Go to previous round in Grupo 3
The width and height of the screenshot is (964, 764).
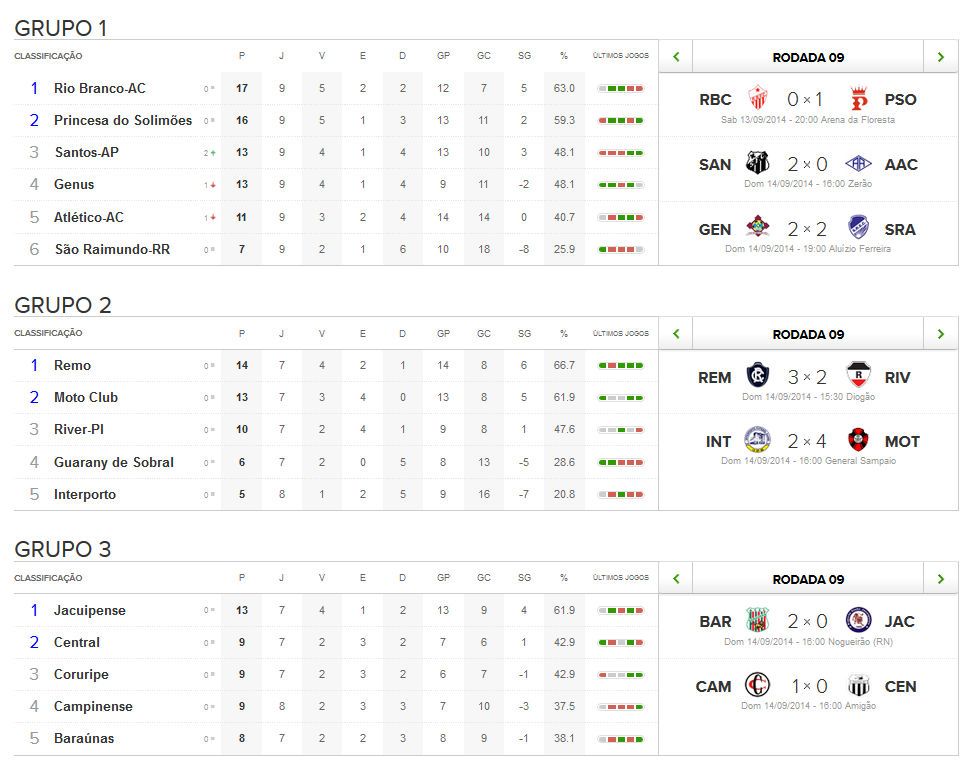676,579
